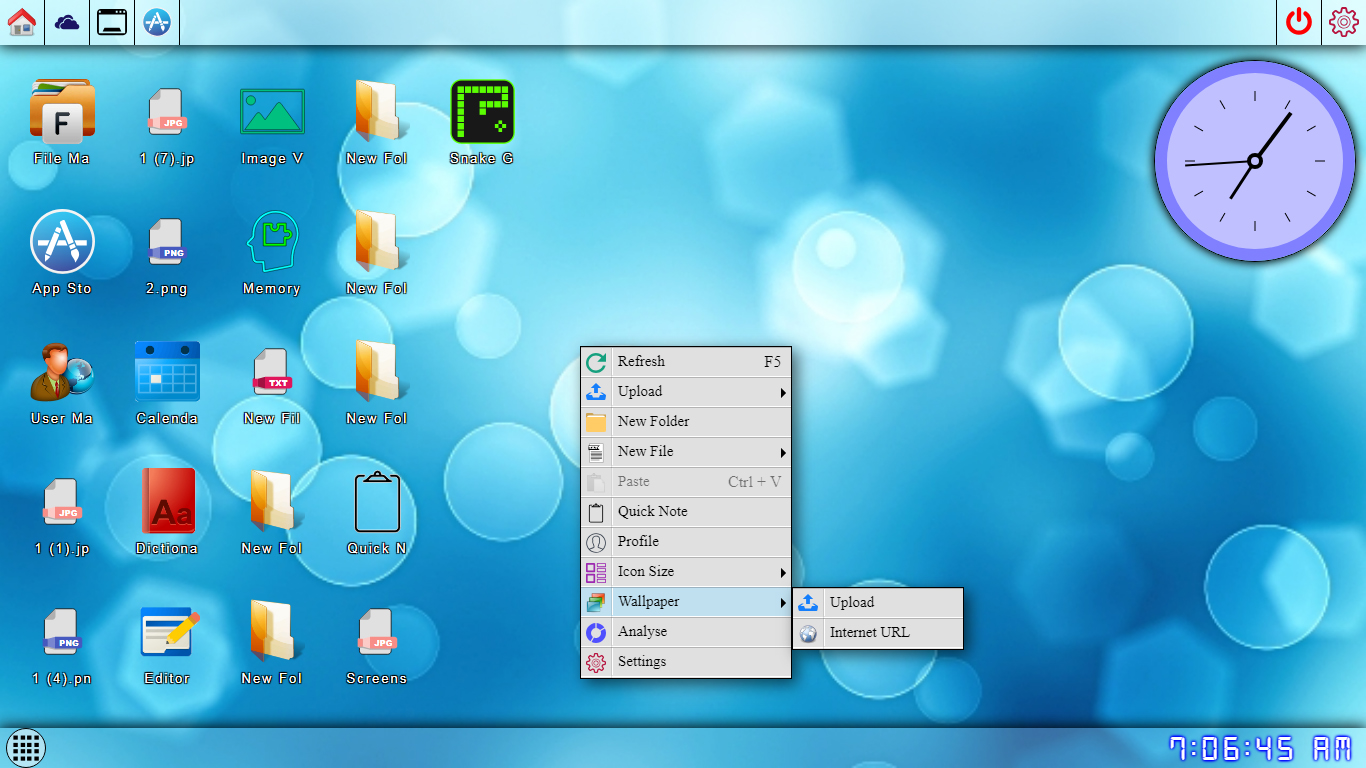Choose Refresh from the context menu
Image resolution: width=1366 pixels, height=768 pixels.
(686, 362)
